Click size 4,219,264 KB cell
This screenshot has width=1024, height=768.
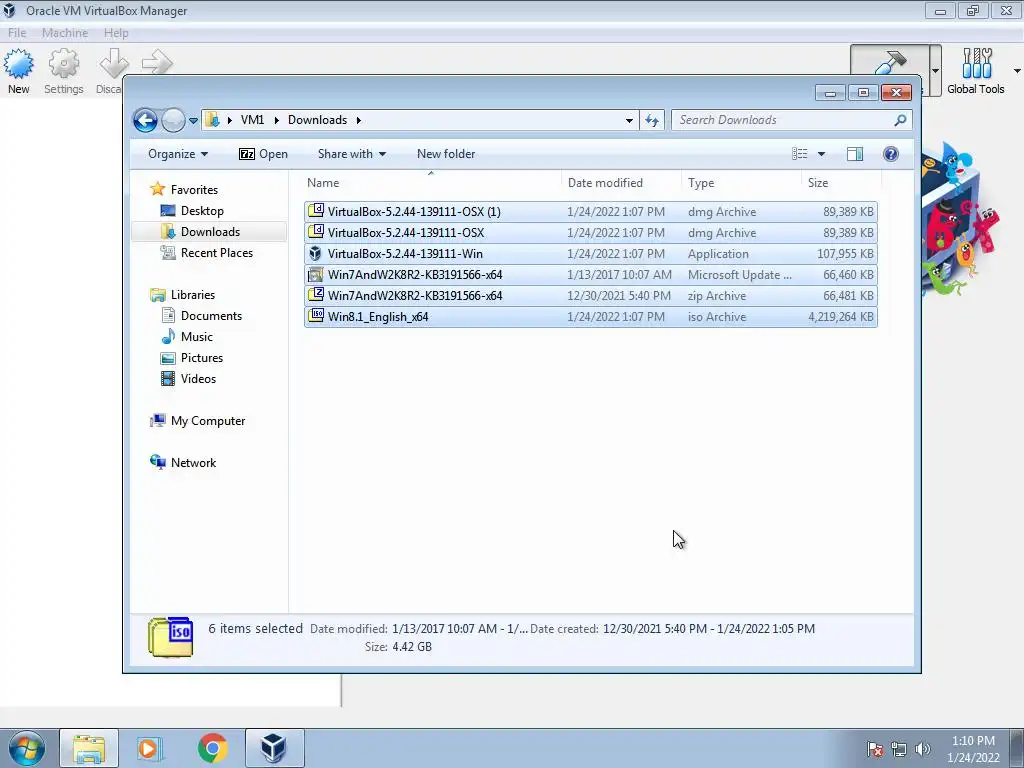click(840, 317)
